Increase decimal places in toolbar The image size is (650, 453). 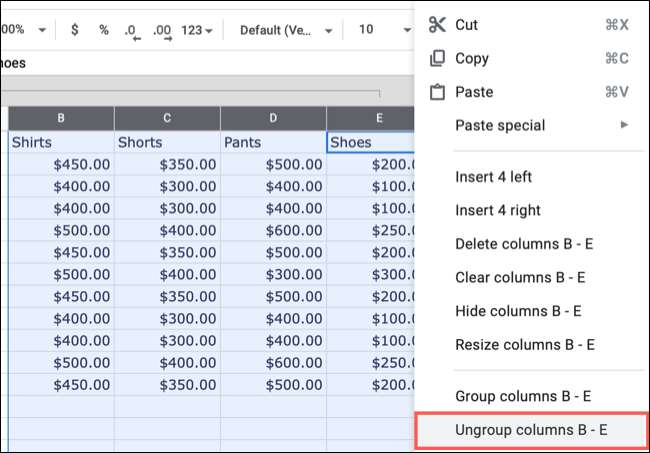[161, 30]
